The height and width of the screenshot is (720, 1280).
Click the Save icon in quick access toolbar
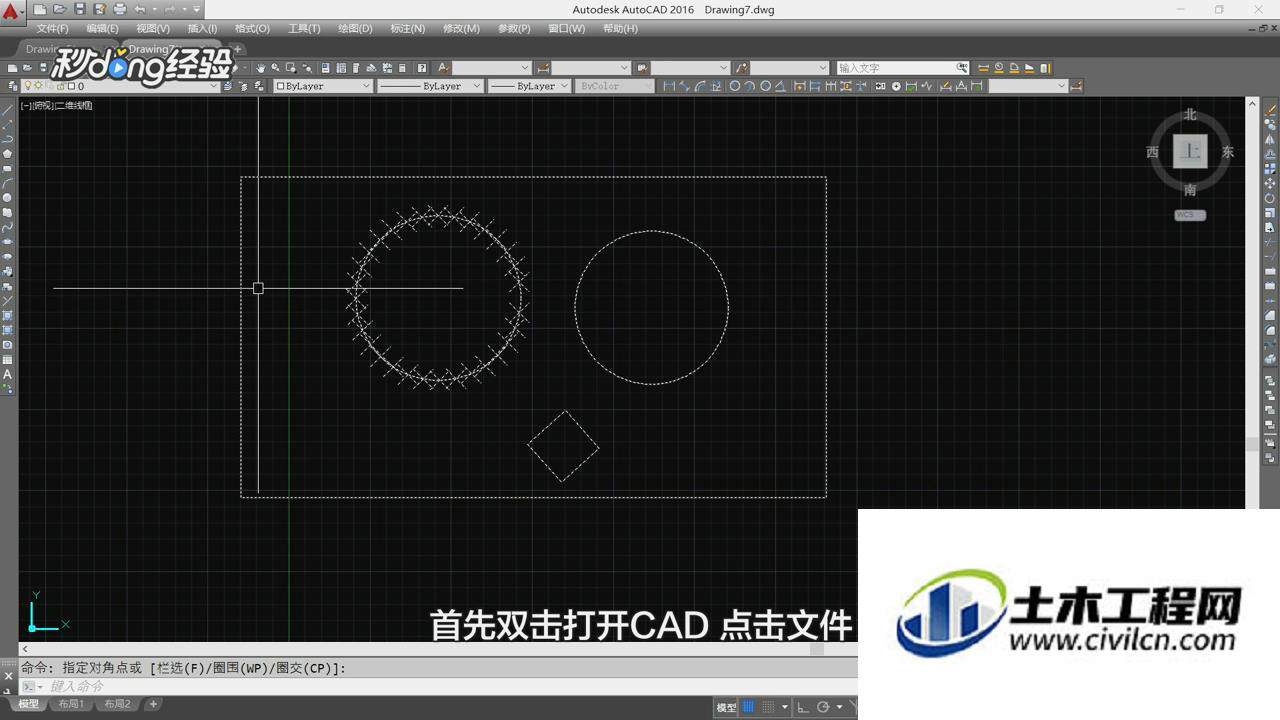coord(80,9)
